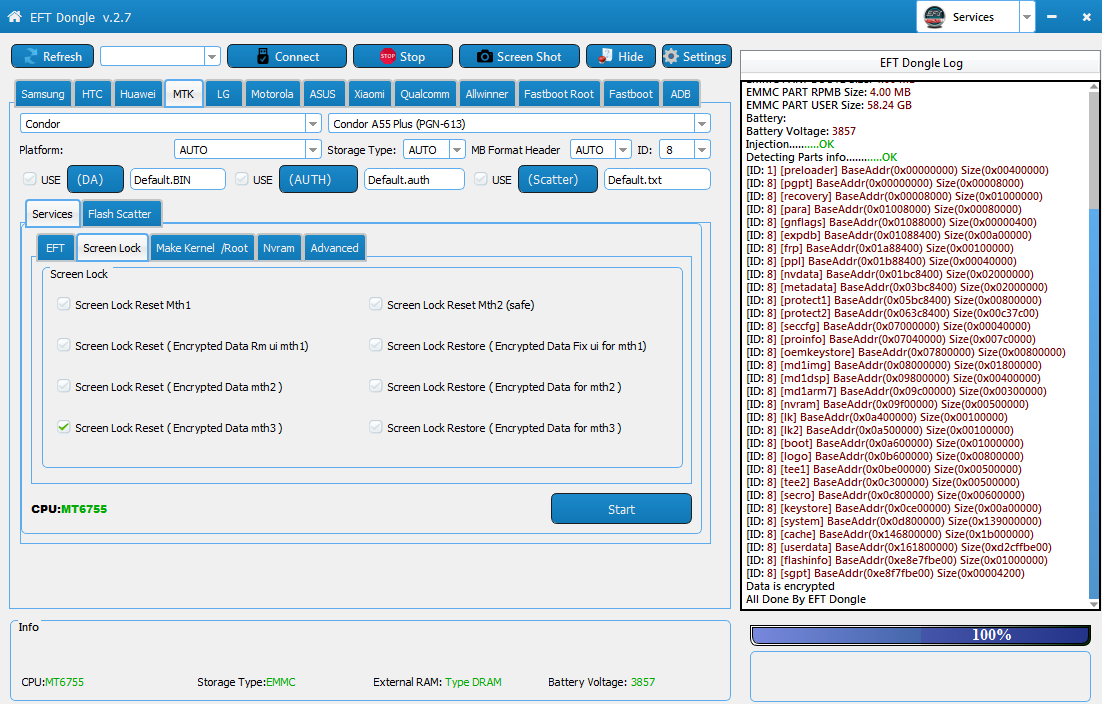Click the camera icon for Screen Shot
Screen dimensions: 1102x704
485,56
